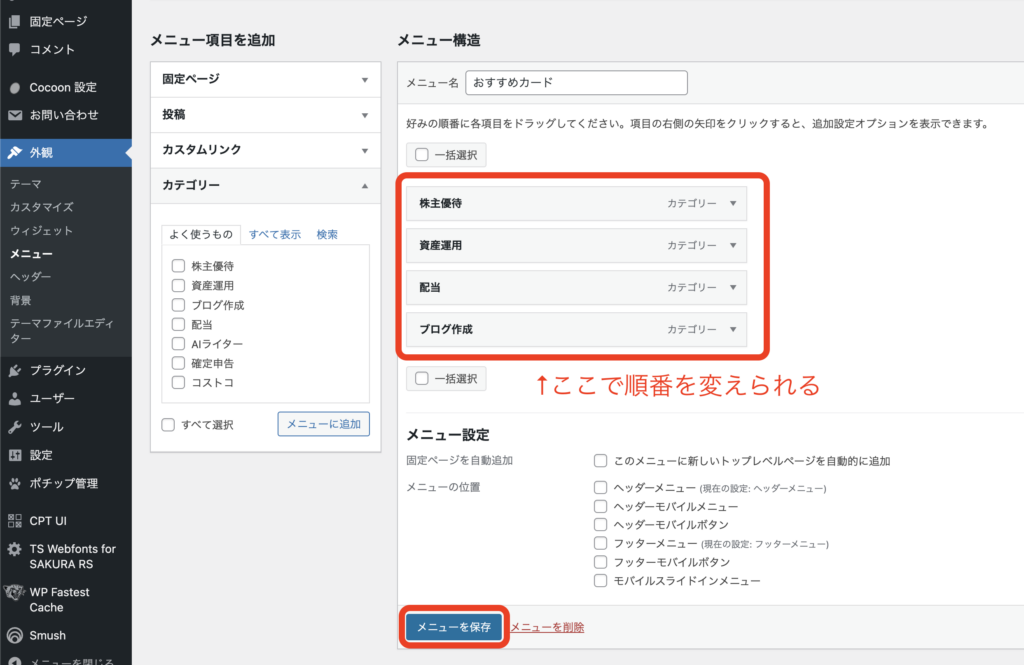This screenshot has width=1024, height=665.
Task: Enable the ヘッダーモバイルボタン checkbox
Action: pos(600,525)
